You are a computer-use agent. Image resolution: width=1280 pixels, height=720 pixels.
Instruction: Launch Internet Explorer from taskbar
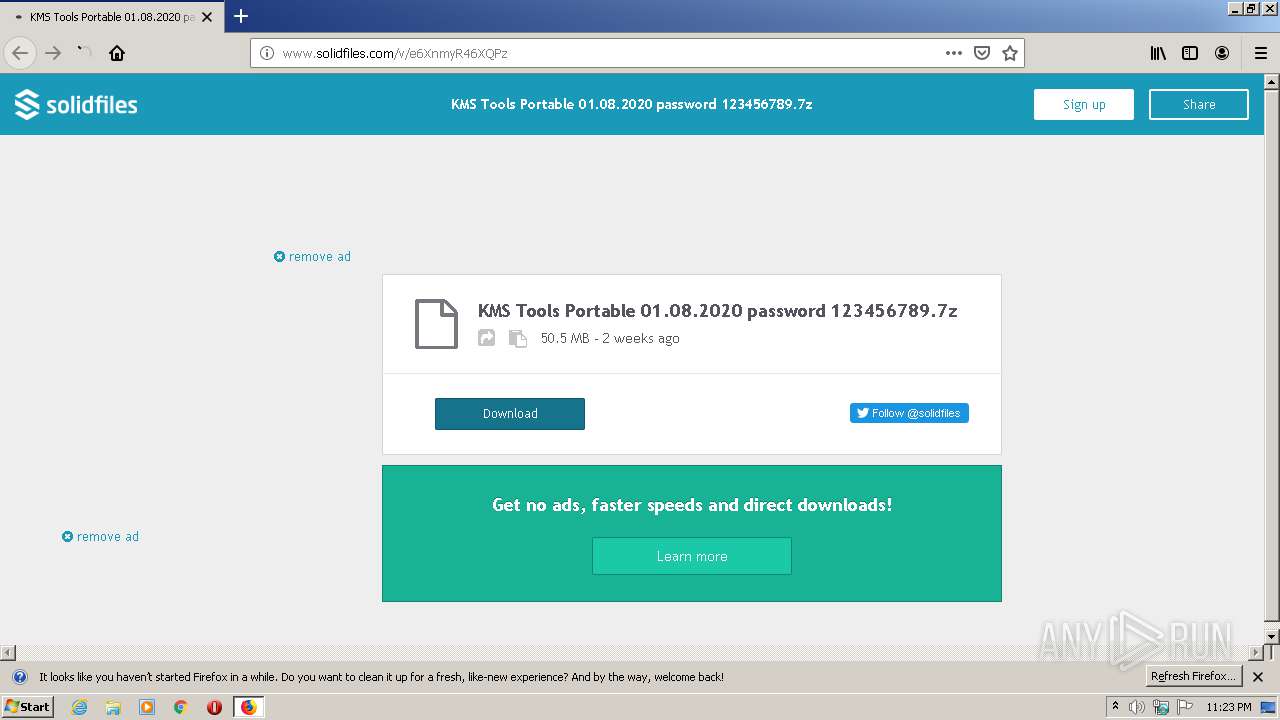click(x=80, y=707)
